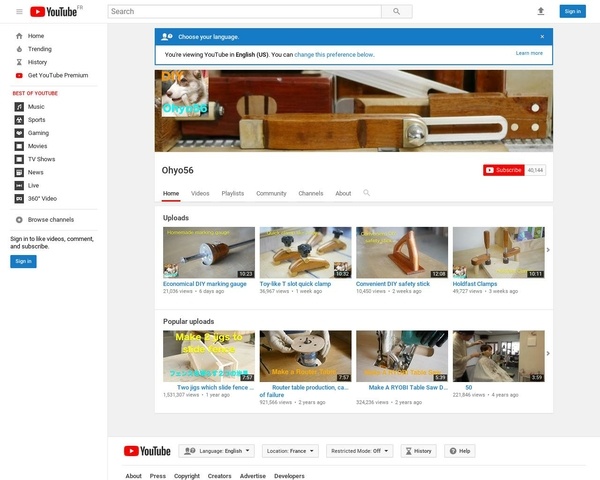Open Two jigs which slide fence thumbnail
Screen dimensions: 600x480
209,356
